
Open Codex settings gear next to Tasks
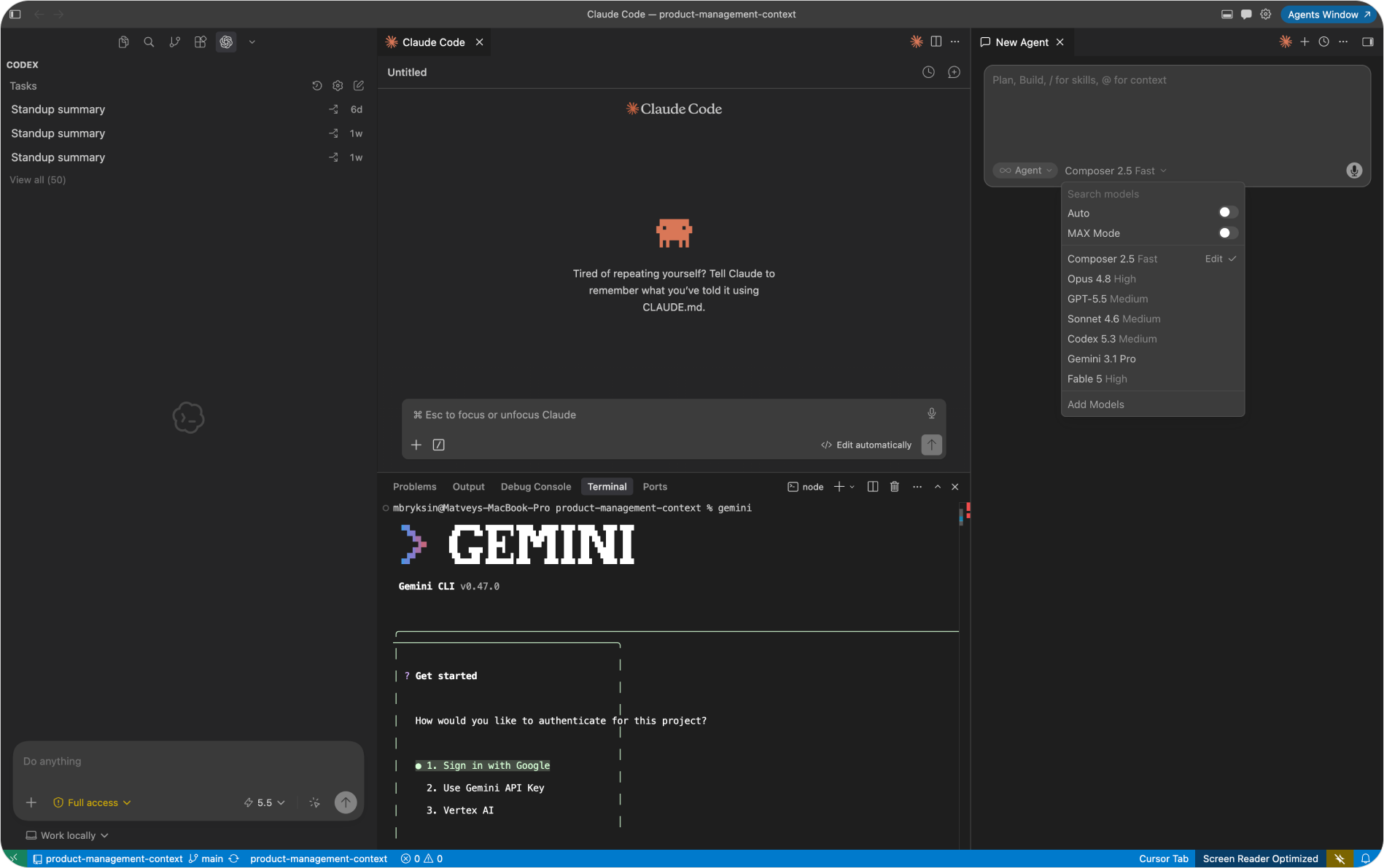[x=338, y=86]
